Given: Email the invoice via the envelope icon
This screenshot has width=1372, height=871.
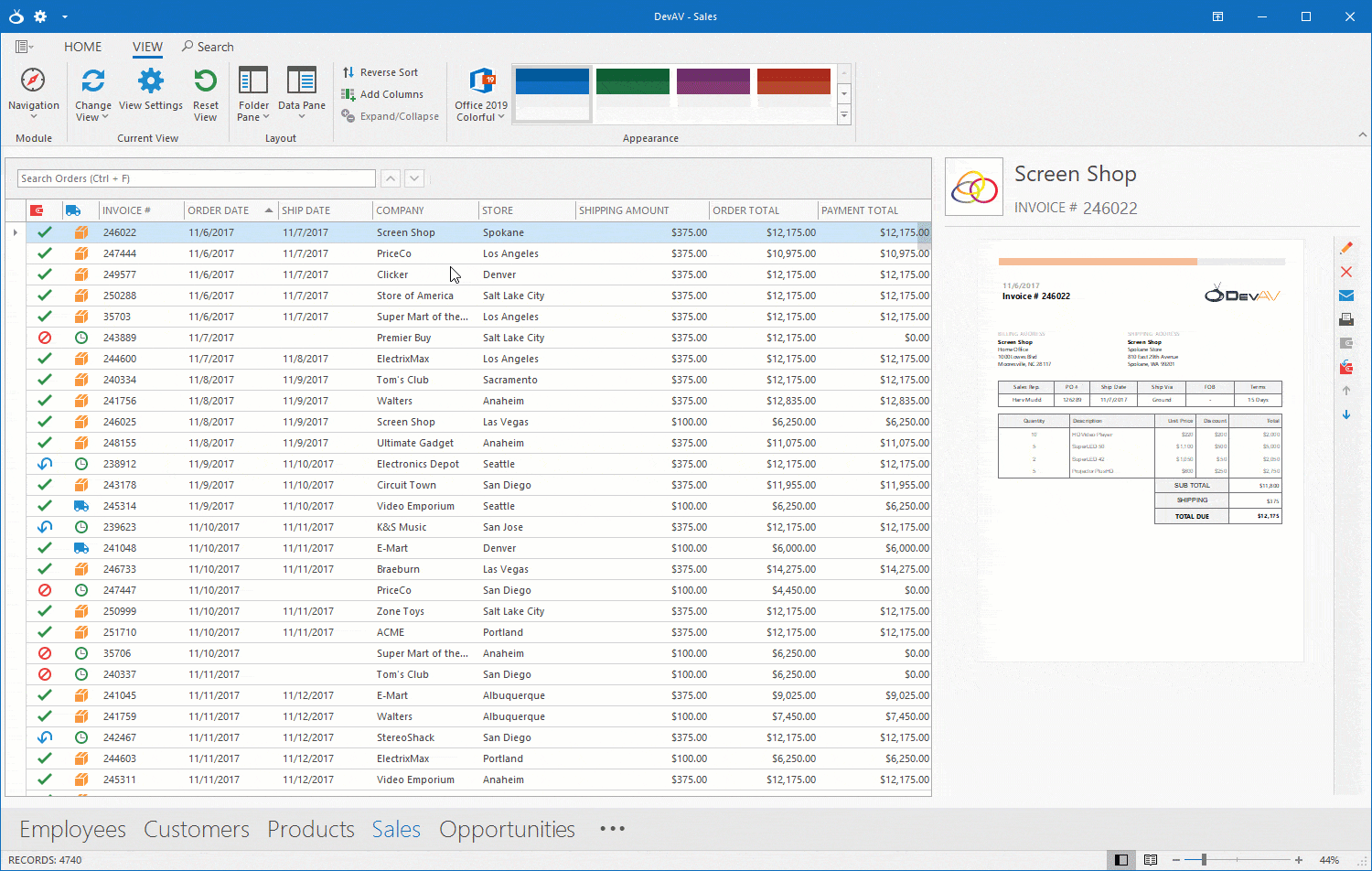Looking at the screenshot, I should click(x=1346, y=295).
